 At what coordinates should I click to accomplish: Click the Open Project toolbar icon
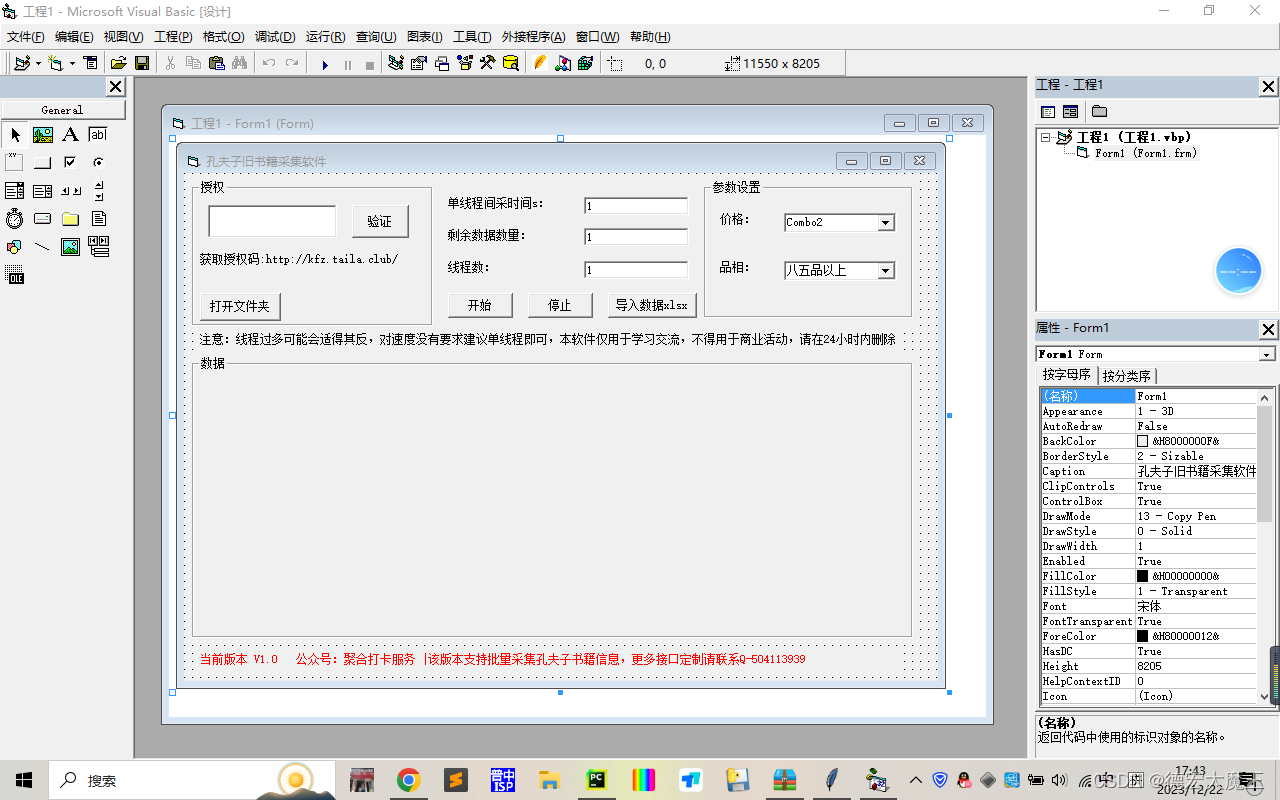coord(118,63)
